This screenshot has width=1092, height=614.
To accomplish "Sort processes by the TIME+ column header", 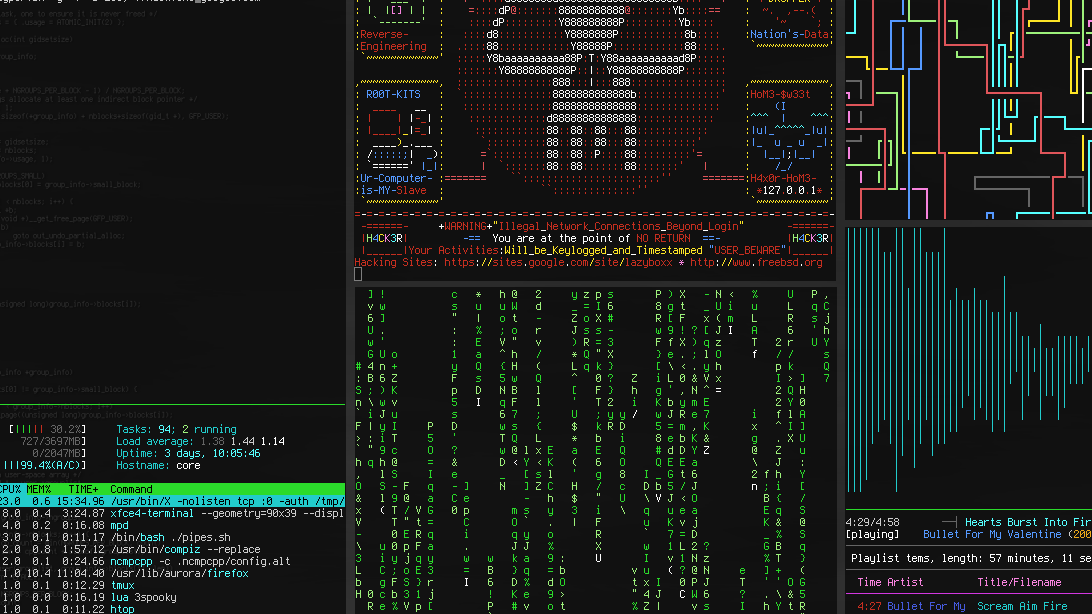I will coord(82,489).
